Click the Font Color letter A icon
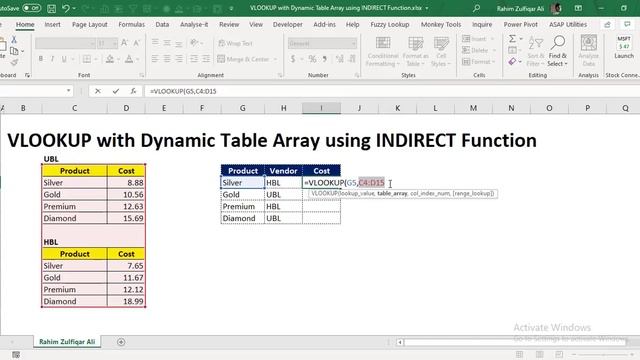This screenshot has width=640, height=360. [x=129, y=59]
